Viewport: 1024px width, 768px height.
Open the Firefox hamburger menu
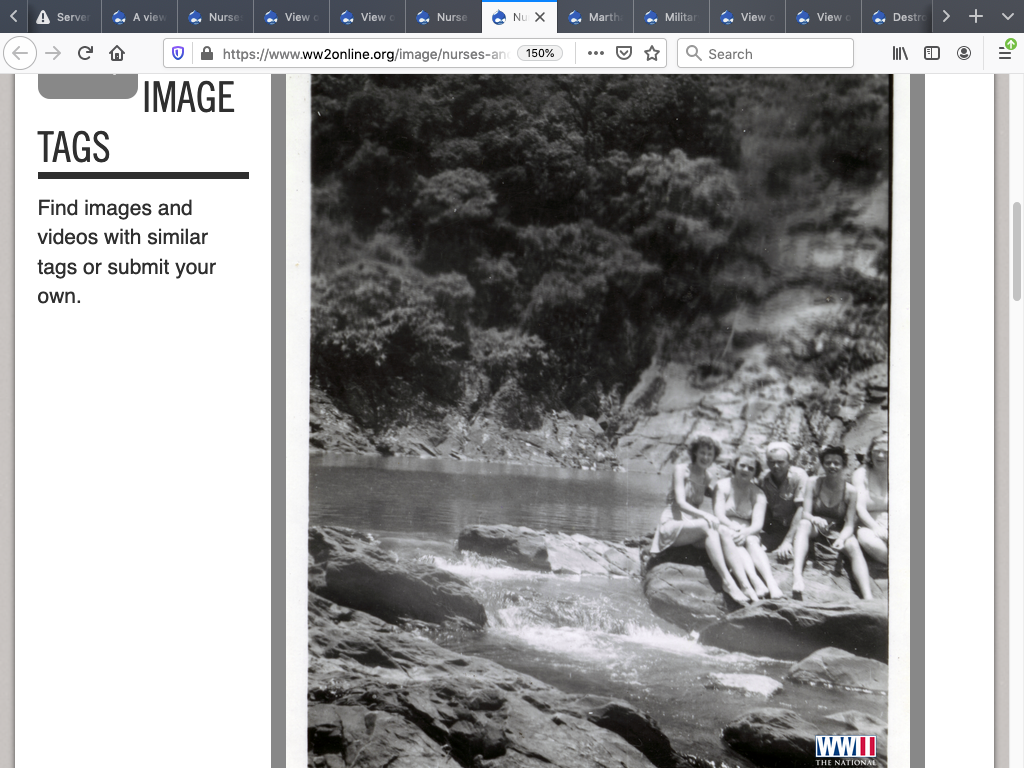(x=1005, y=54)
